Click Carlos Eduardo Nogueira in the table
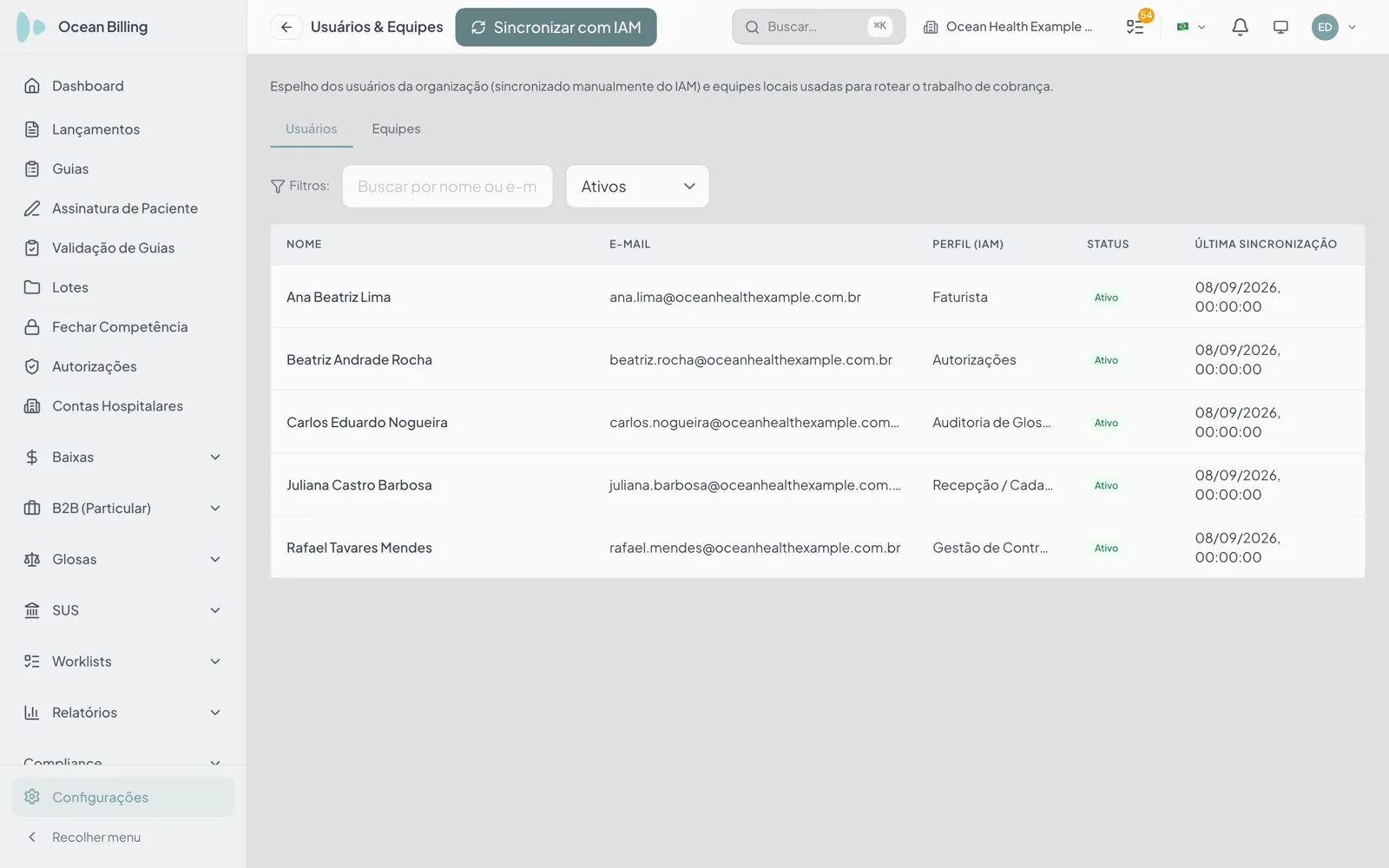The height and width of the screenshot is (868, 1389). click(367, 423)
